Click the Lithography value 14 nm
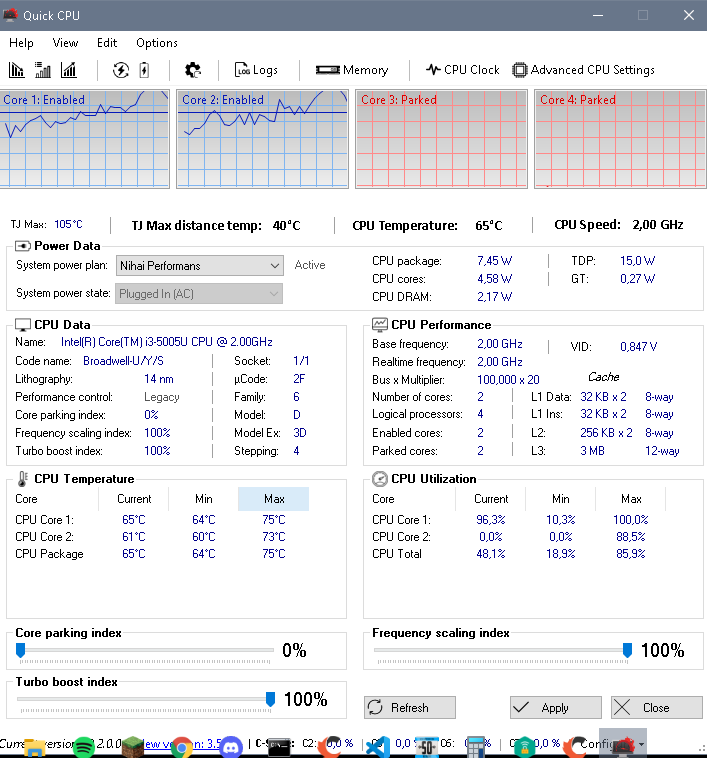 pyautogui.click(x=159, y=379)
